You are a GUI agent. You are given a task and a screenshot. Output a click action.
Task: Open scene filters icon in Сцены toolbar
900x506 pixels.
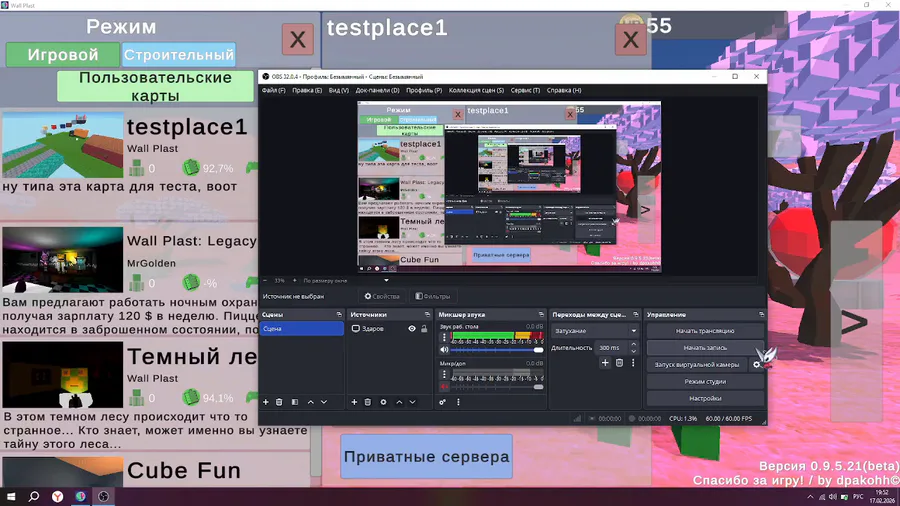(x=294, y=402)
